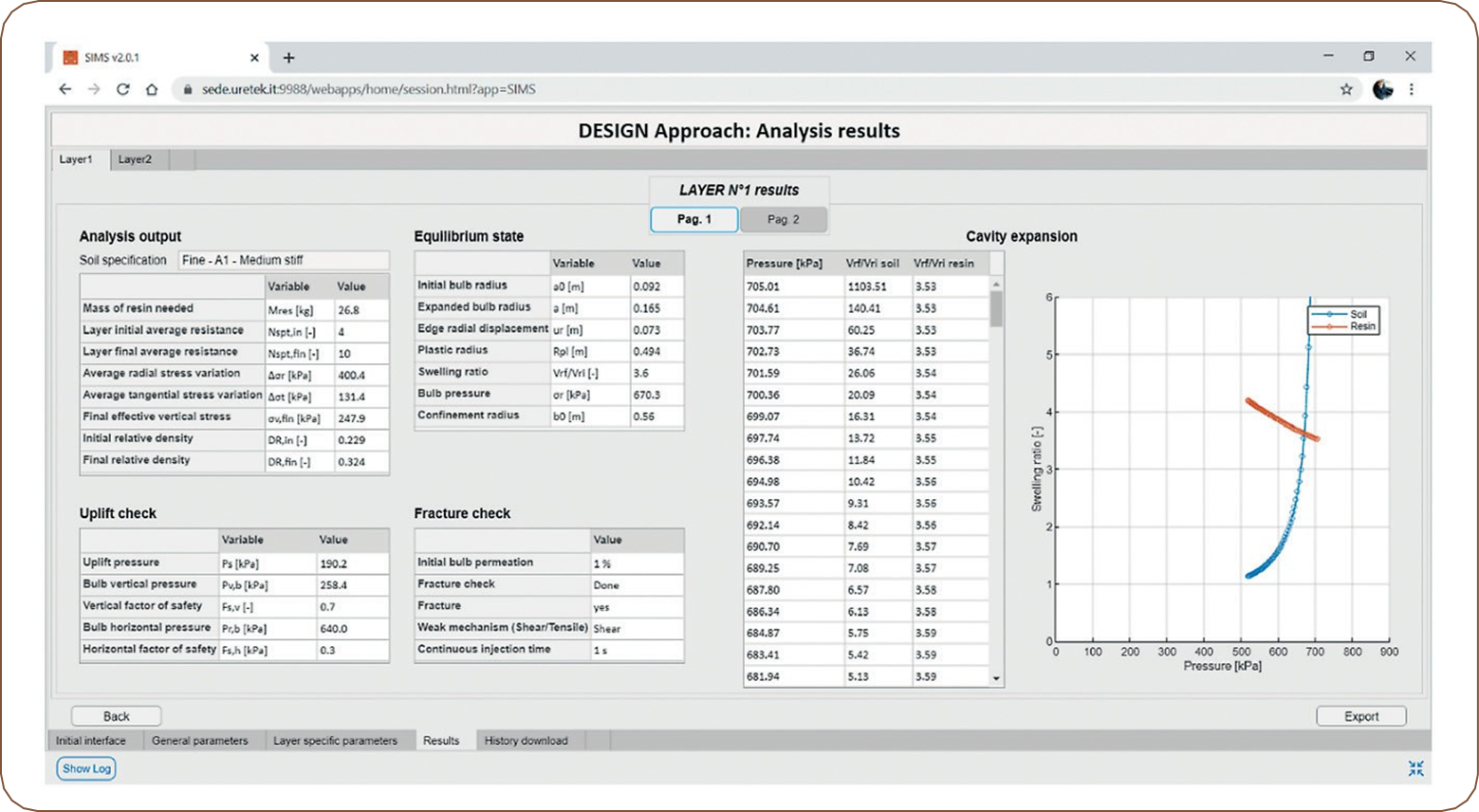This screenshot has width=1479, height=812.
Task: Go to browser home page icon
Action: point(151,89)
